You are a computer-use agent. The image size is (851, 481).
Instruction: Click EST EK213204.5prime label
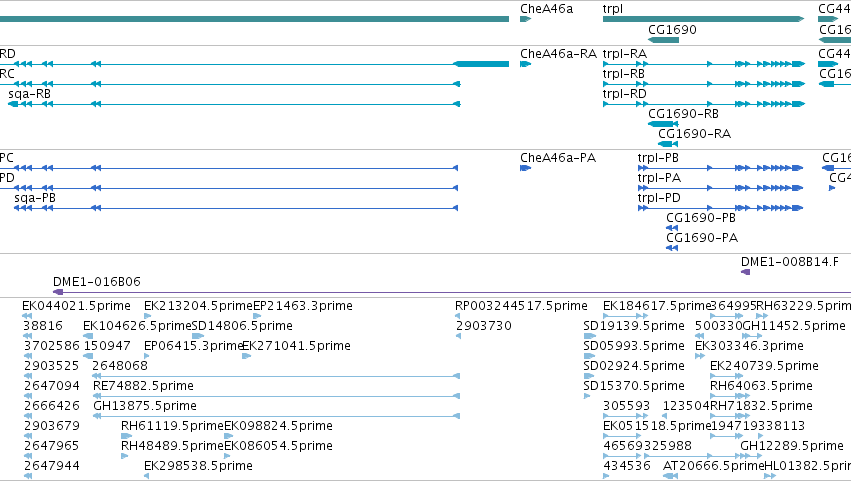click(x=198, y=306)
